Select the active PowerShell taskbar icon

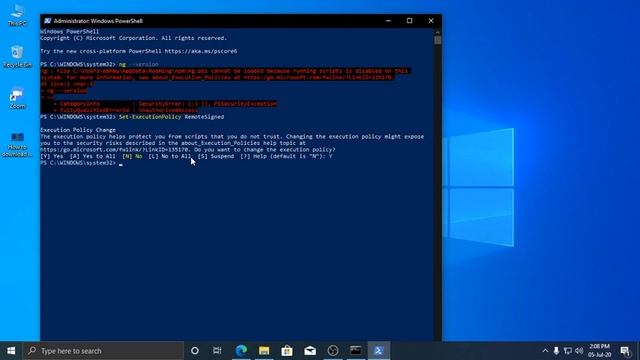click(379, 351)
